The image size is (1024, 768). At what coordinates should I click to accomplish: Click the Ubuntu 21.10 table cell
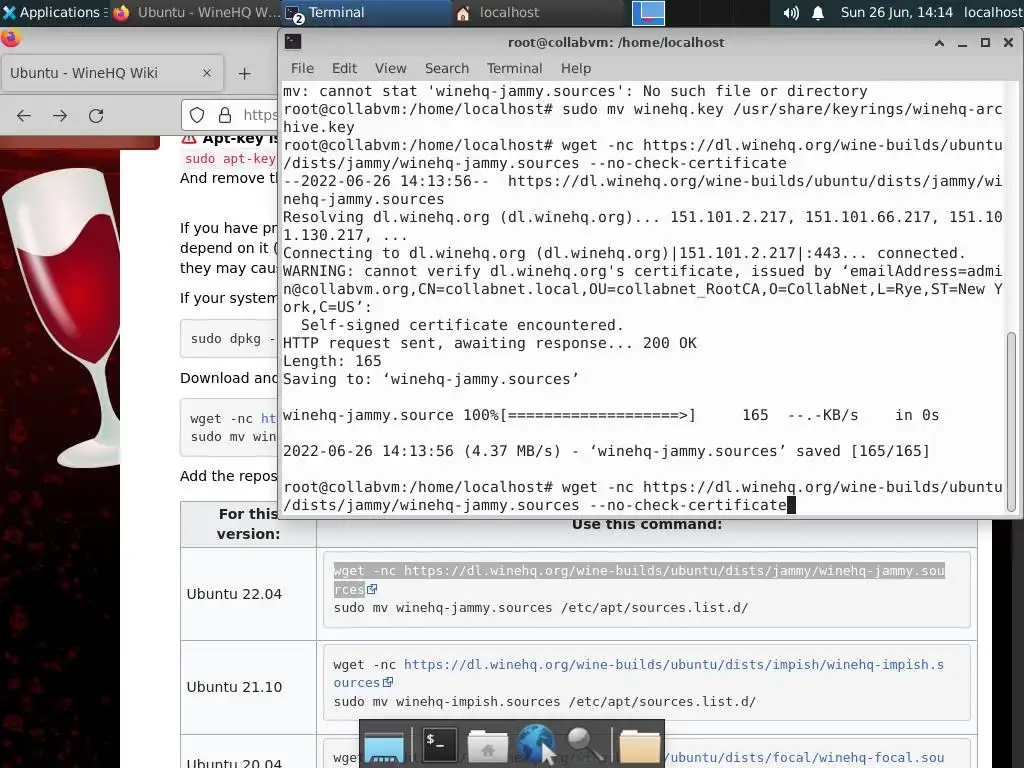[248, 687]
